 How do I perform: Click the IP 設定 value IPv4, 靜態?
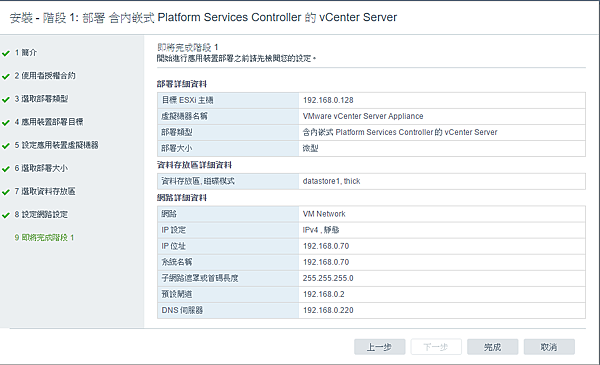(321, 230)
